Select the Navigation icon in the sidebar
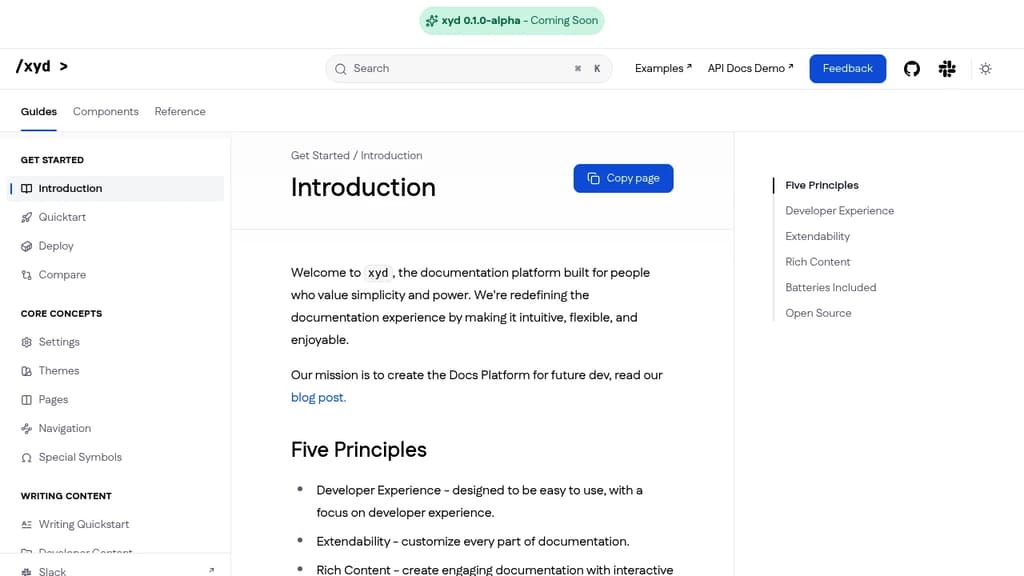Screen dimensions: 1024x576 (25, 428)
